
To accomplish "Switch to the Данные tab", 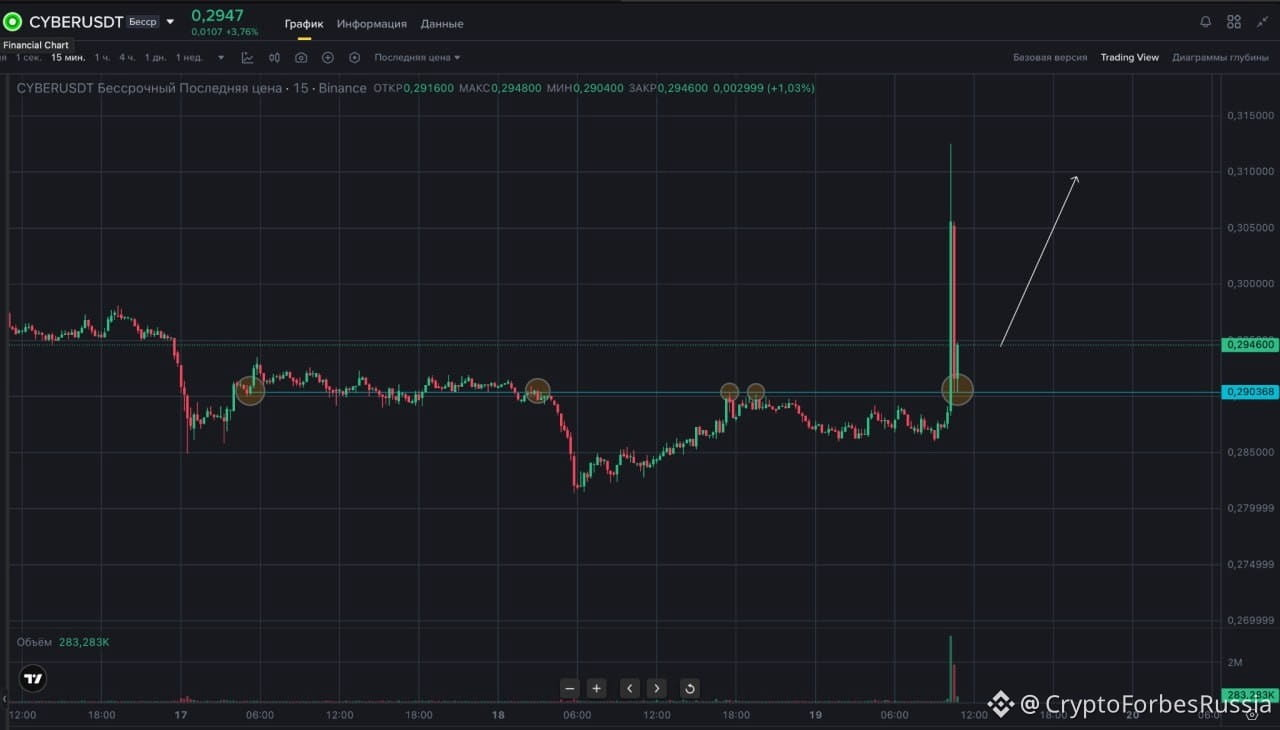I will 442,23.
